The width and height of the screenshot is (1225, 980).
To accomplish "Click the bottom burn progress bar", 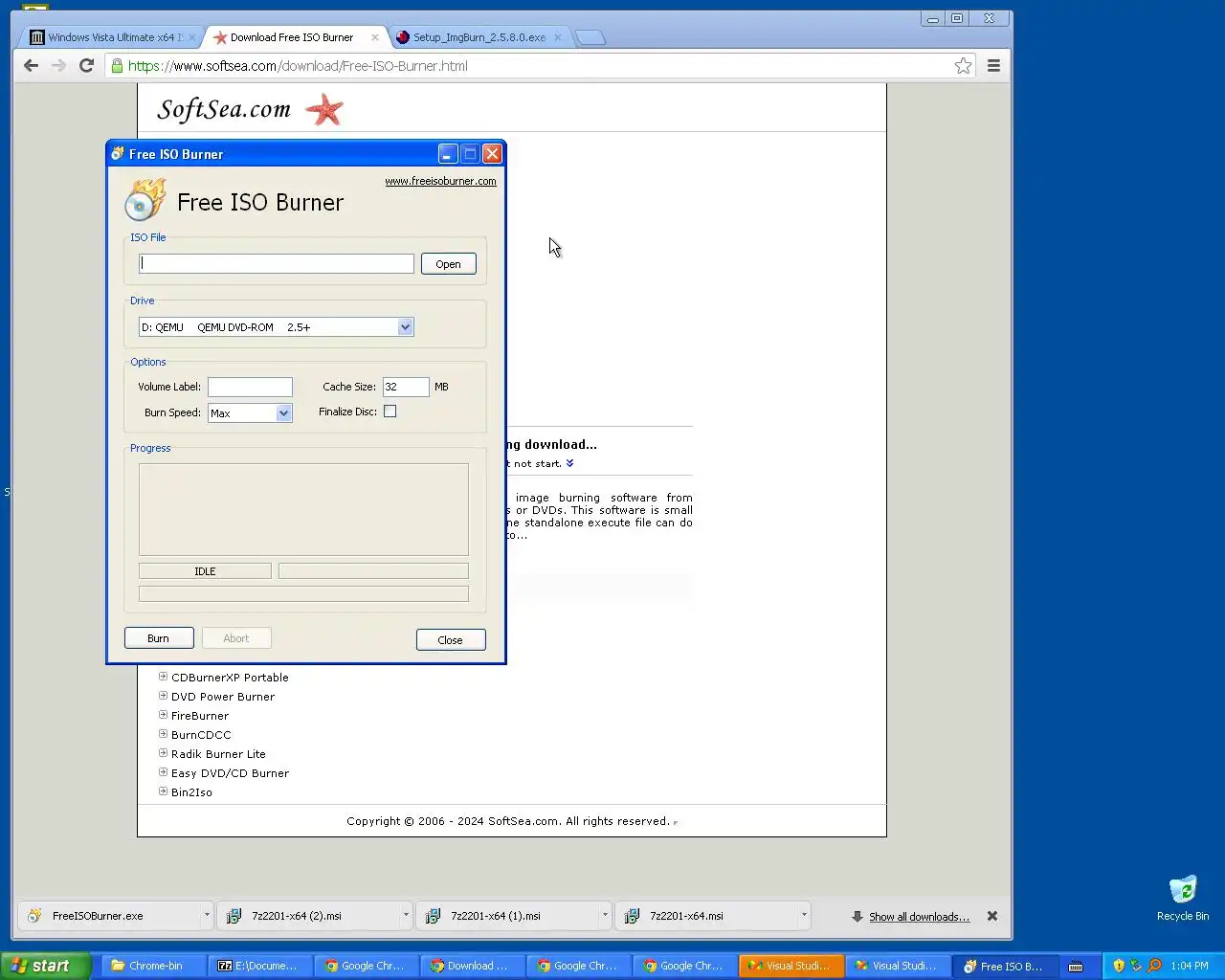I will [x=303, y=594].
